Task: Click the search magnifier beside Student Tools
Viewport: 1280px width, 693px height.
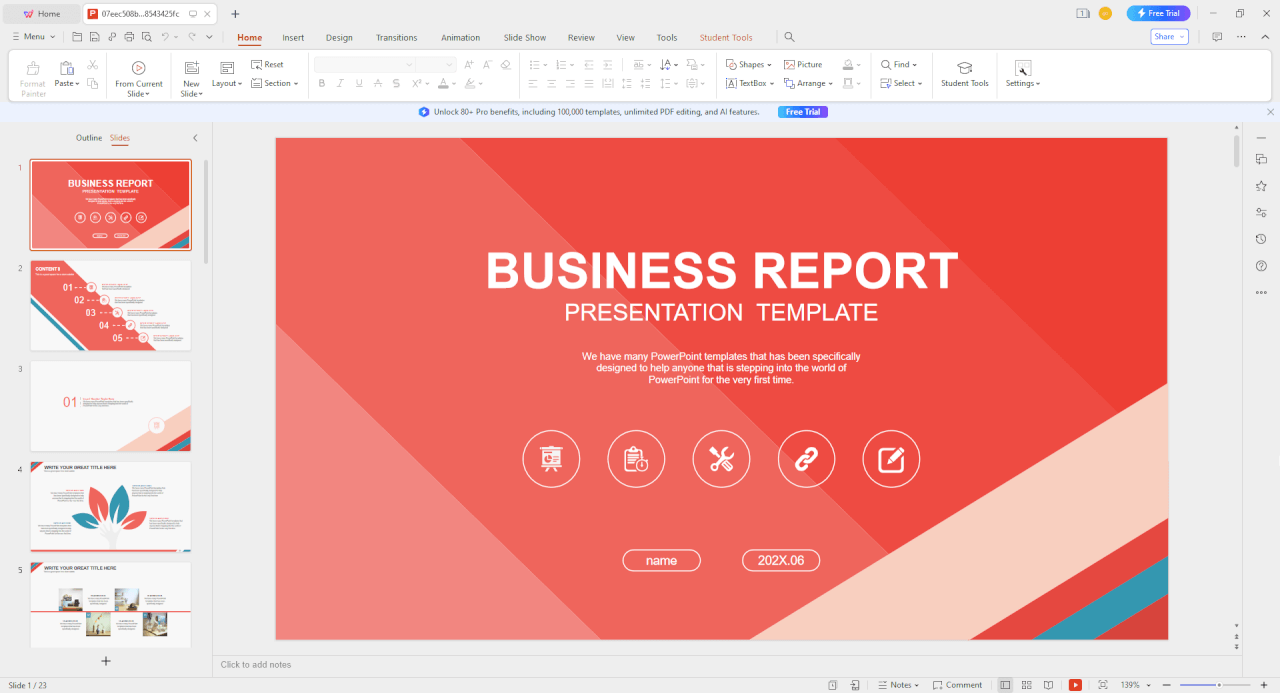Action: pyautogui.click(x=789, y=37)
